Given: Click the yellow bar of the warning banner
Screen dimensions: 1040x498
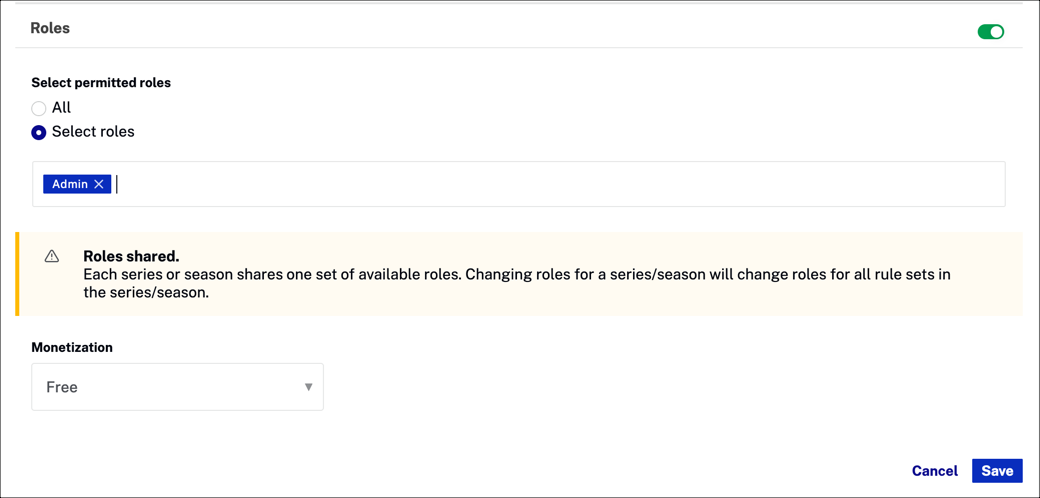Looking at the screenshot, I should pyautogui.click(x=18, y=274).
